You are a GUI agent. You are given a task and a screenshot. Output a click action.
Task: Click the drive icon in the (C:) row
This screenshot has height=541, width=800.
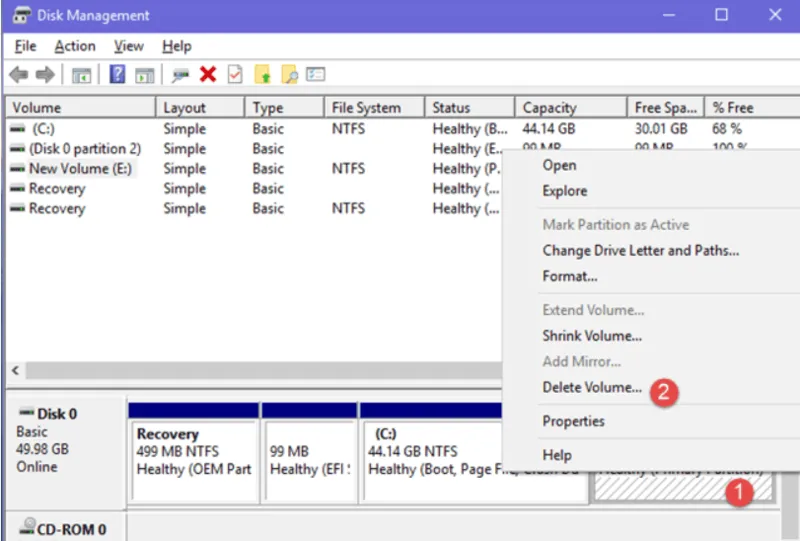[18, 129]
